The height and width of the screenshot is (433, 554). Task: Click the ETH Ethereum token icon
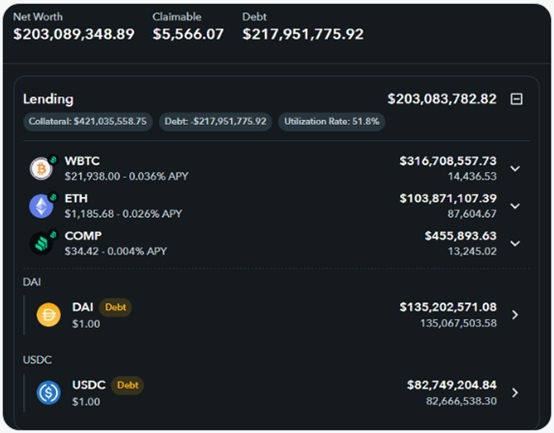tap(41, 206)
